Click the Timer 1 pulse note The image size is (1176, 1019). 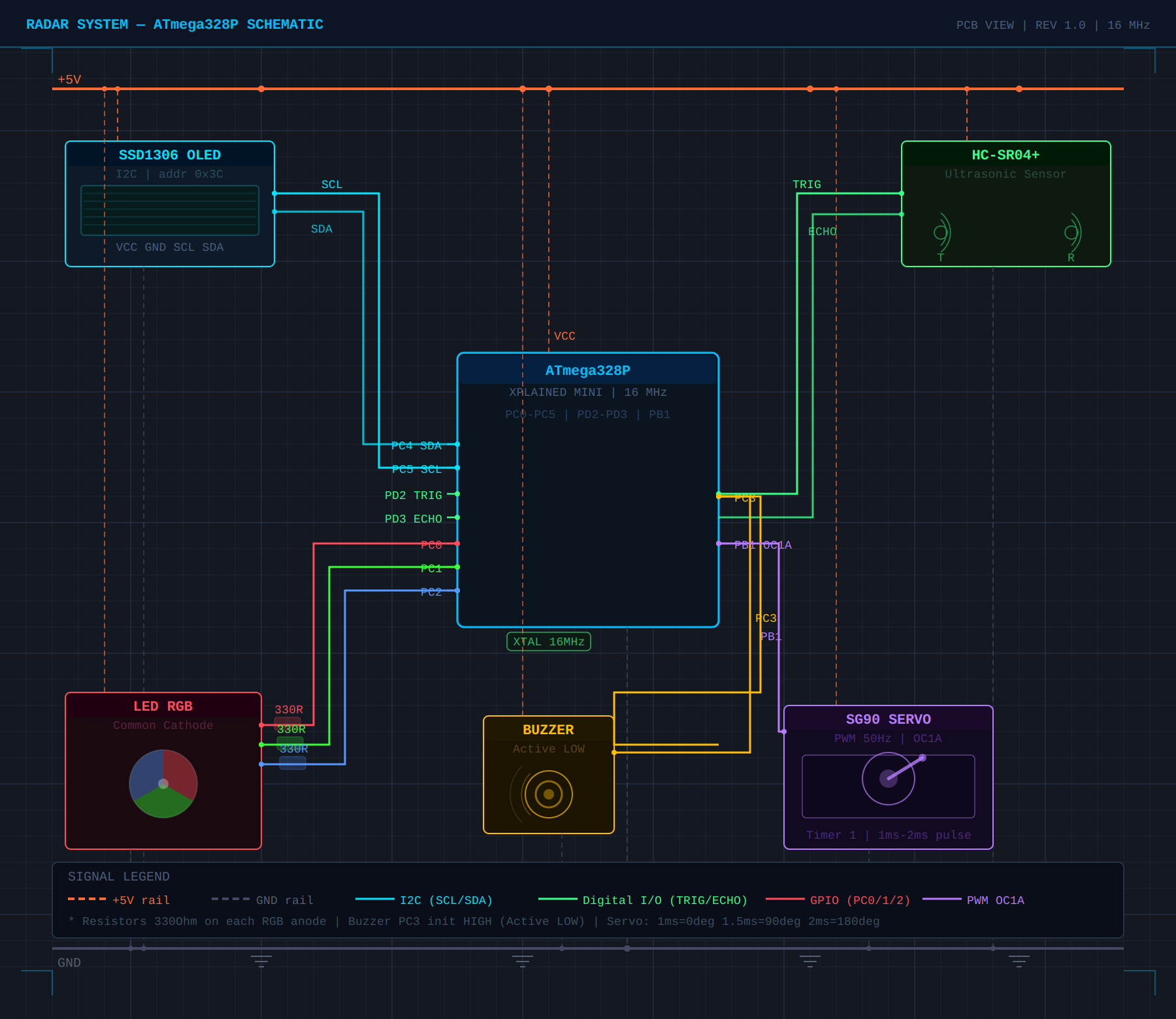[888, 835]
